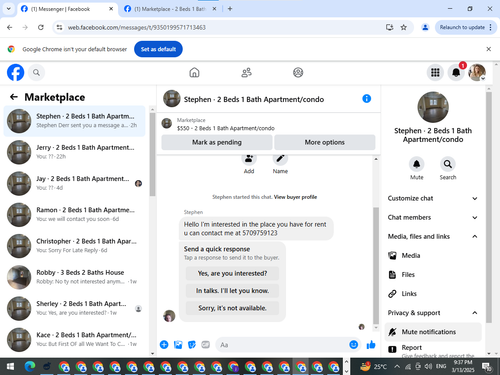Bookmark this page with the star icon

404,27
